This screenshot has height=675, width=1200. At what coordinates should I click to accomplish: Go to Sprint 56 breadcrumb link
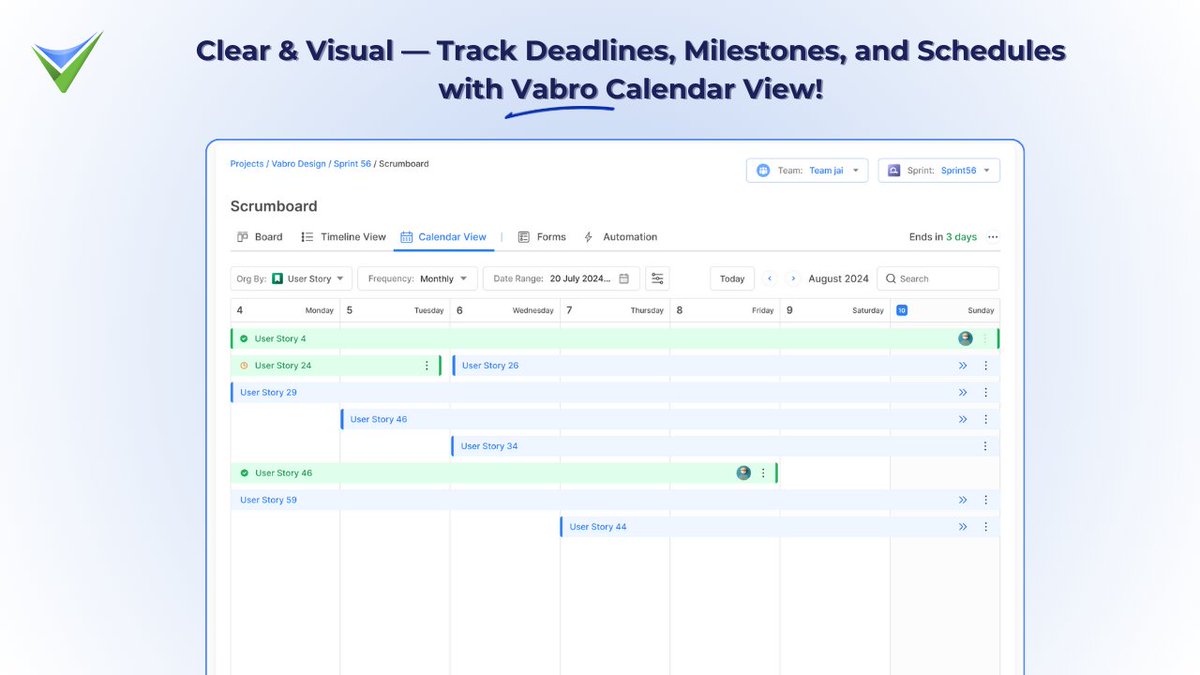click(x=352, y=164)
